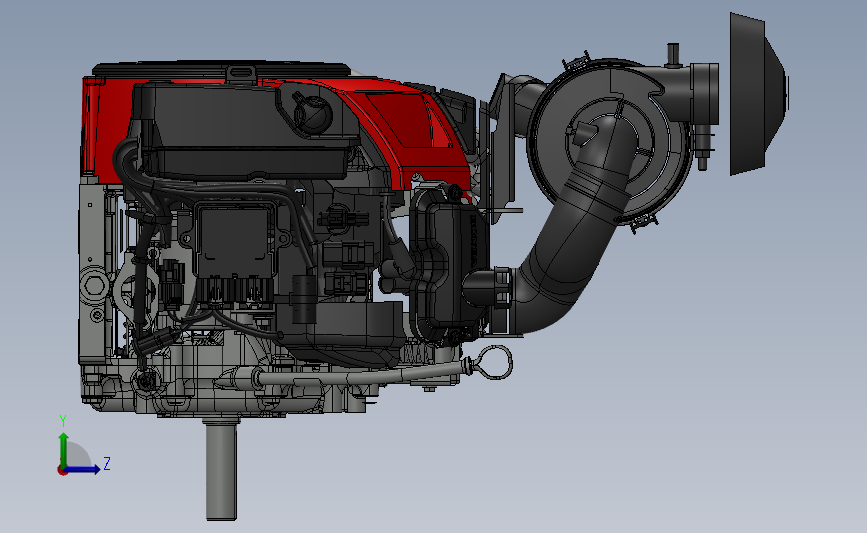The height and width of the screenshot is (533, 867).
Task: Click the green Y axis arrow of triad
Action: 64,449
